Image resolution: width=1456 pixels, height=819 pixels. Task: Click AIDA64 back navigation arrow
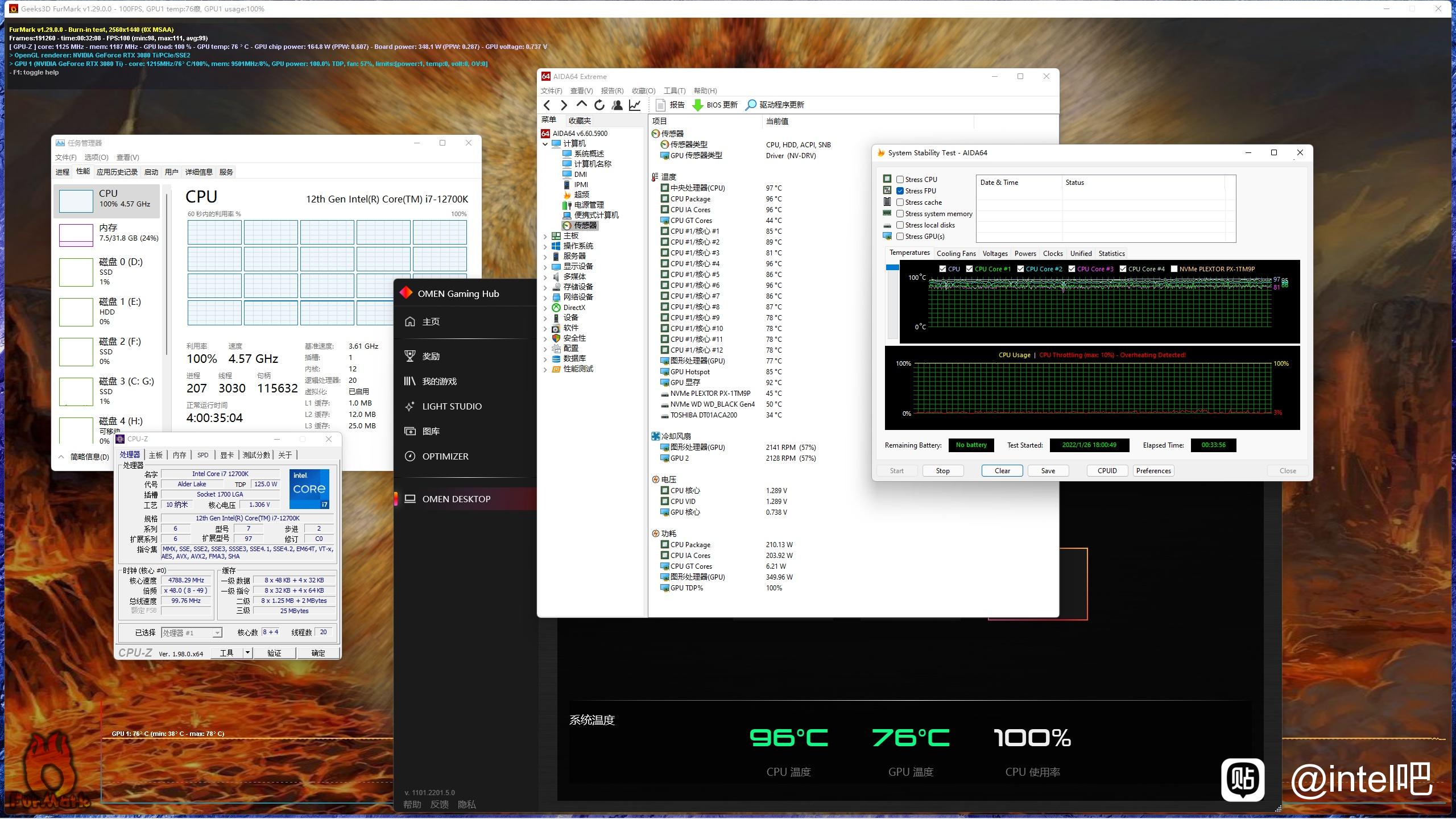point(547,105)
